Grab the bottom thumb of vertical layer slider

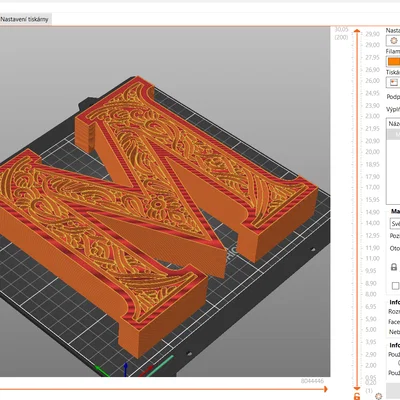tap(357, 389)
